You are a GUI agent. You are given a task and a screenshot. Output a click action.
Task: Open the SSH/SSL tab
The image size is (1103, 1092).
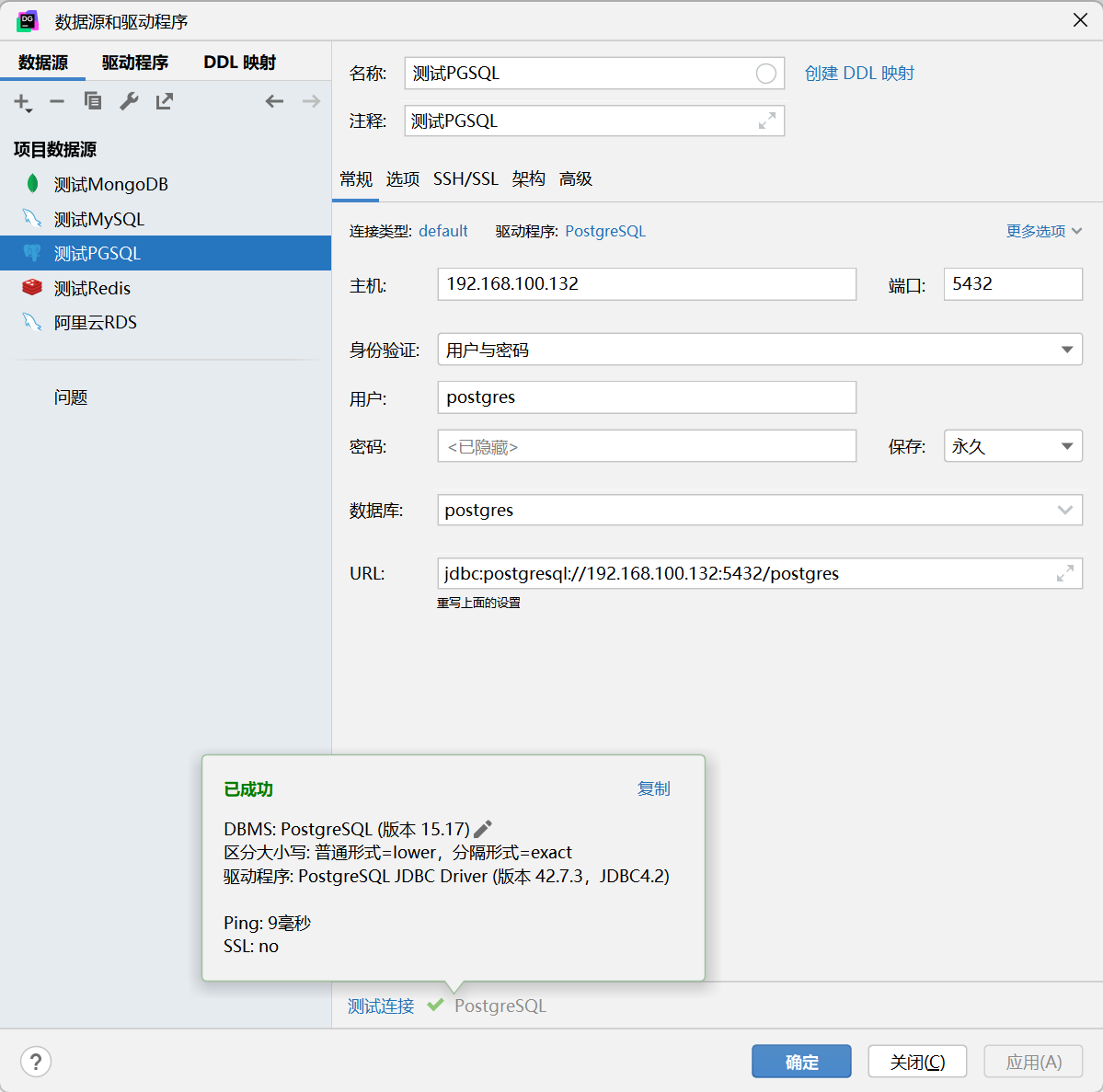tap(465, 179)
